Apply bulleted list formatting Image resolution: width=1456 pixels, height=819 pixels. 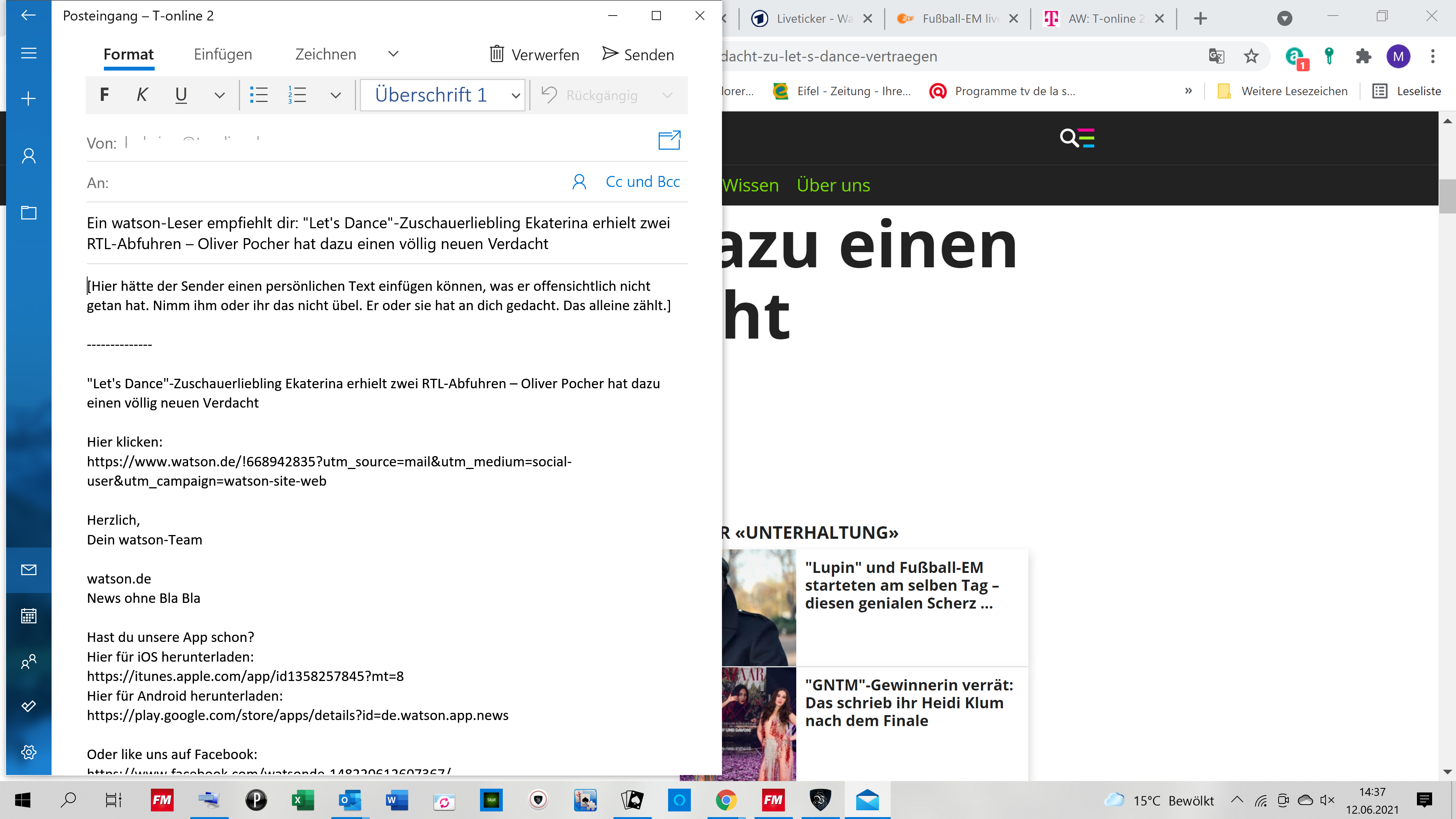click(x=259, y=94)
